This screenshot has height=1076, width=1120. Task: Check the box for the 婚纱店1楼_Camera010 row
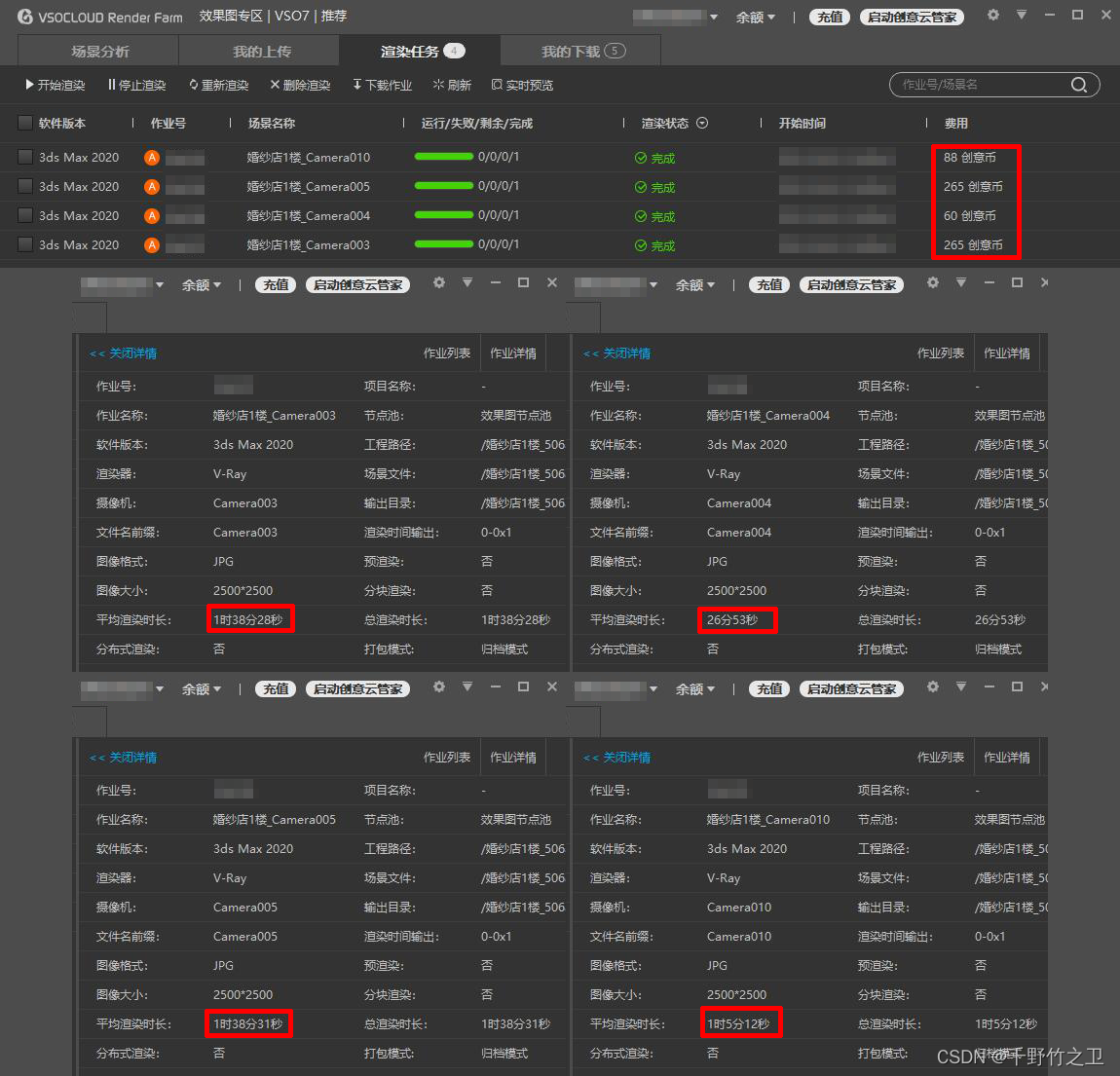(25, 157)
